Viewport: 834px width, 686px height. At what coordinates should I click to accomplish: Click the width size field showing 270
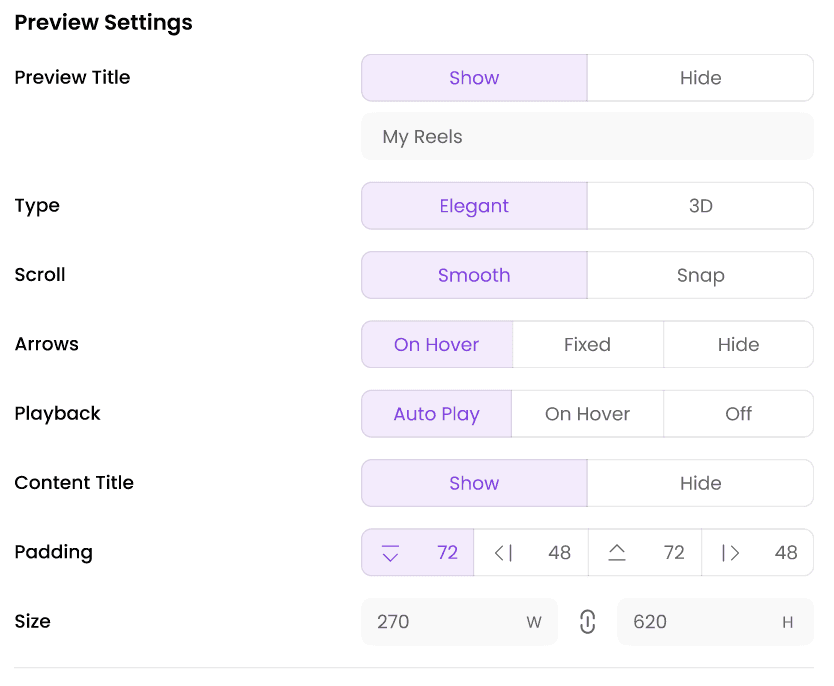[x=445, y=622]
